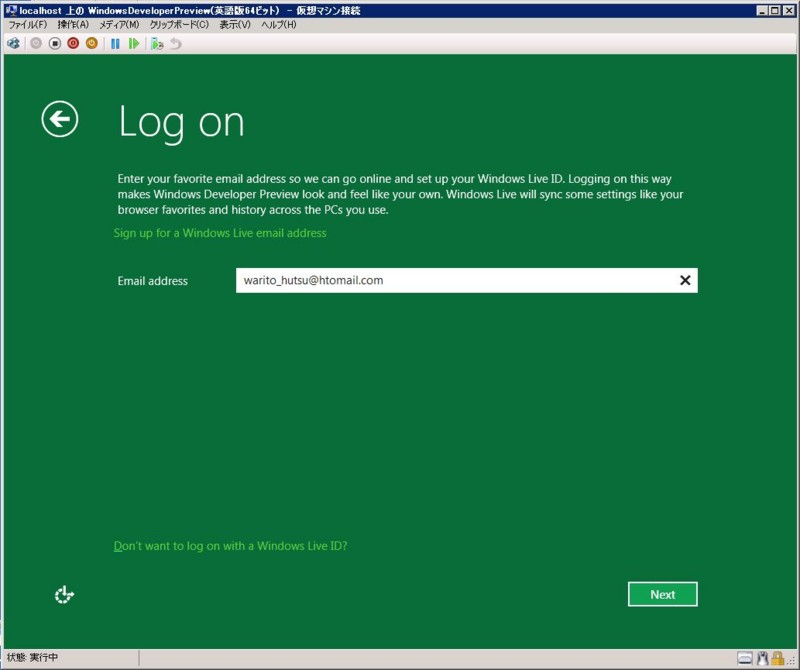Pause the virtual machine with the blue pause icon

coord(115,44)
